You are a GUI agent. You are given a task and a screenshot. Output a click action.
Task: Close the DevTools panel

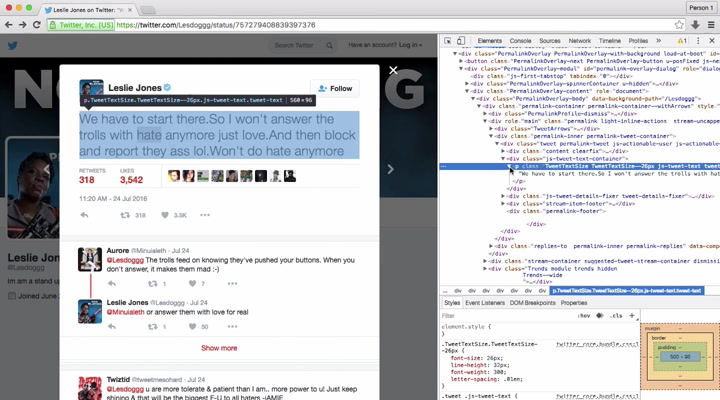coord(711,41)
